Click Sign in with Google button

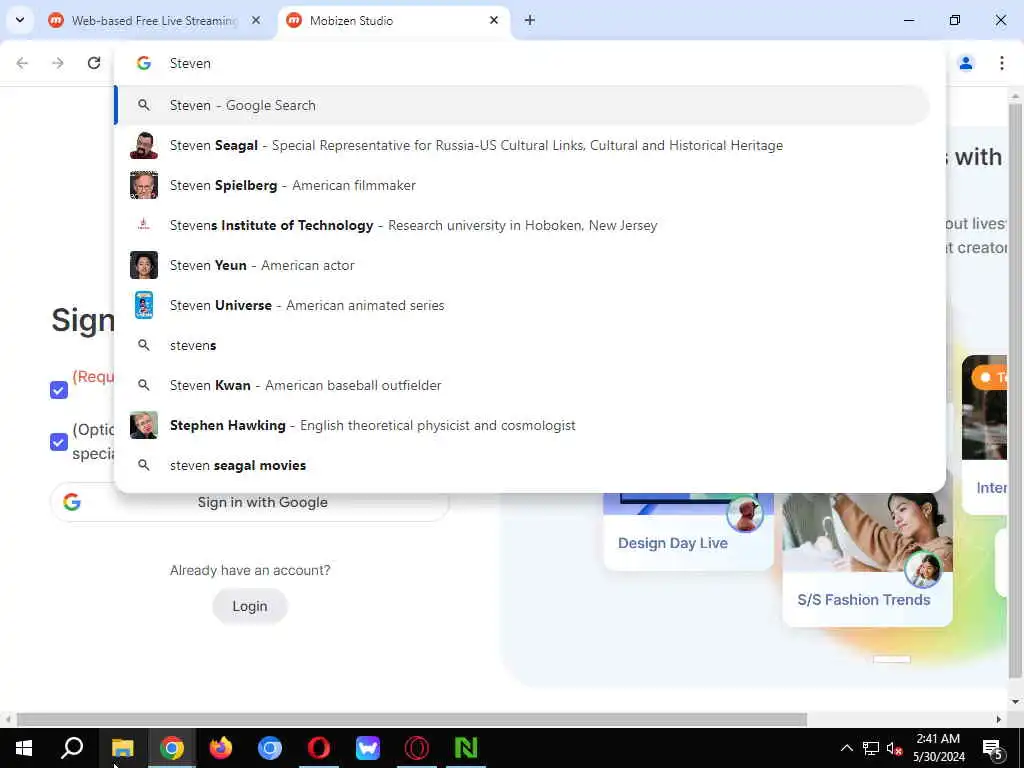[x=249, y=502]
